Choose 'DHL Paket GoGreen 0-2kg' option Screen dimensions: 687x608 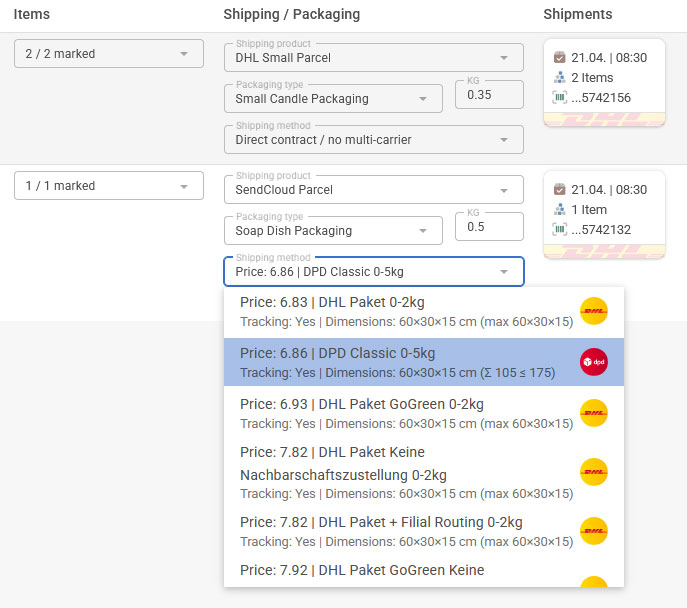pos(424,413)
